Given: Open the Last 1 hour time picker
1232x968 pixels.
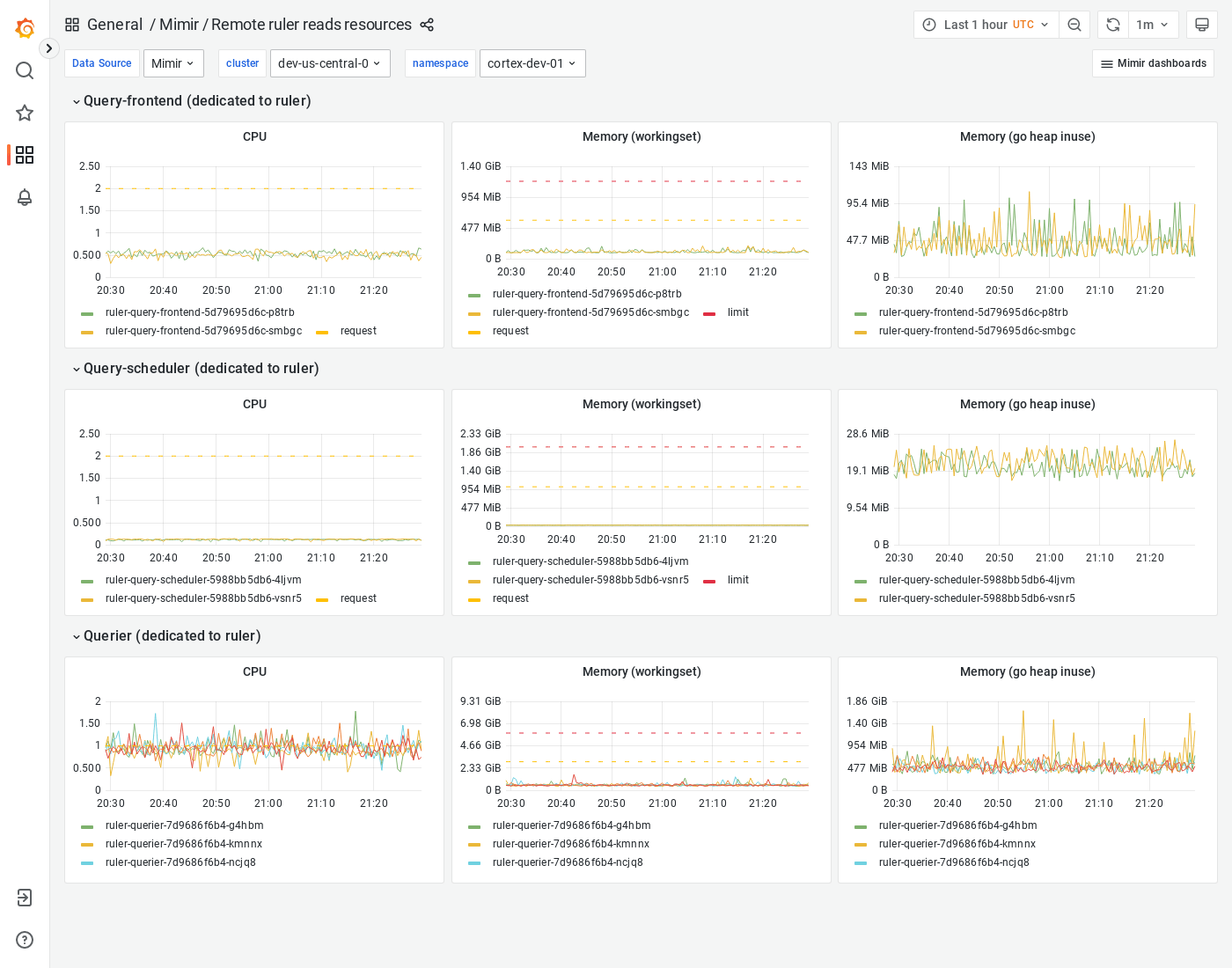Looking at the screenshot, I should [986, 25].
